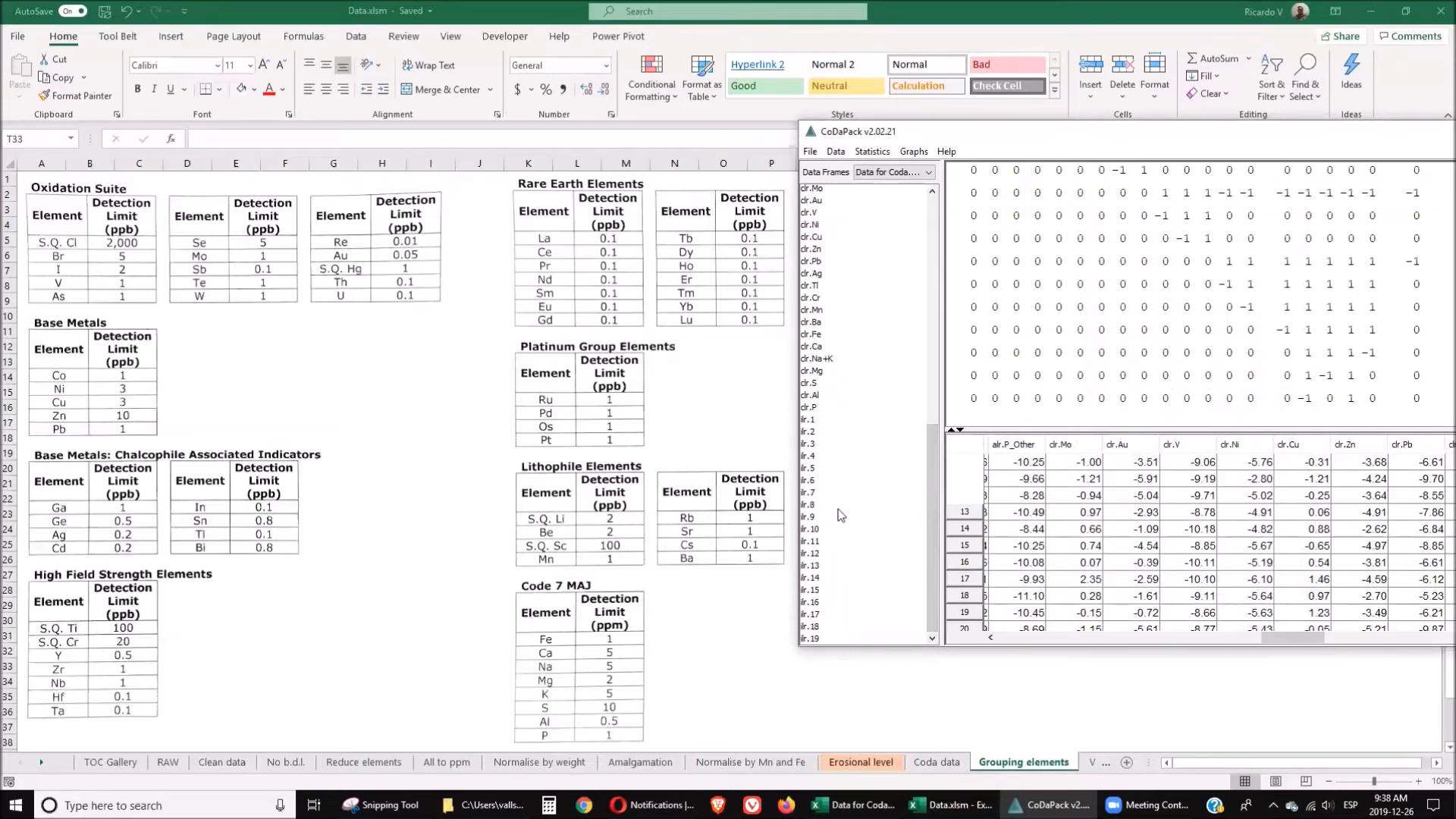The width and height of the screenshot is (1456, 819).
Task: Click the Font Color red A
Action: coord(268,89)
